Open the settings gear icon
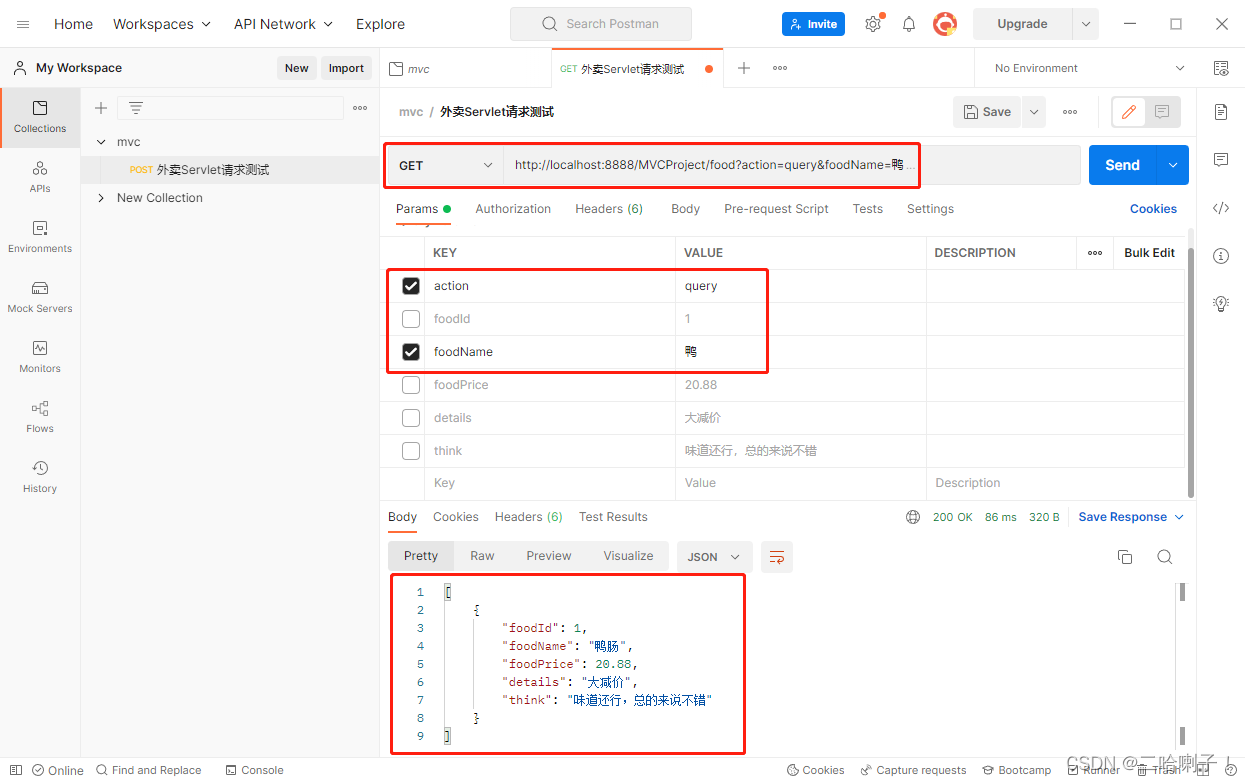 pyautogui.click(x=873, y=24)
